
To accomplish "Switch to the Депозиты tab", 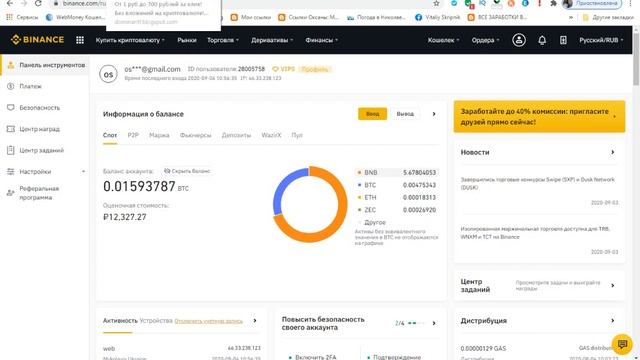I will [236, 135].
